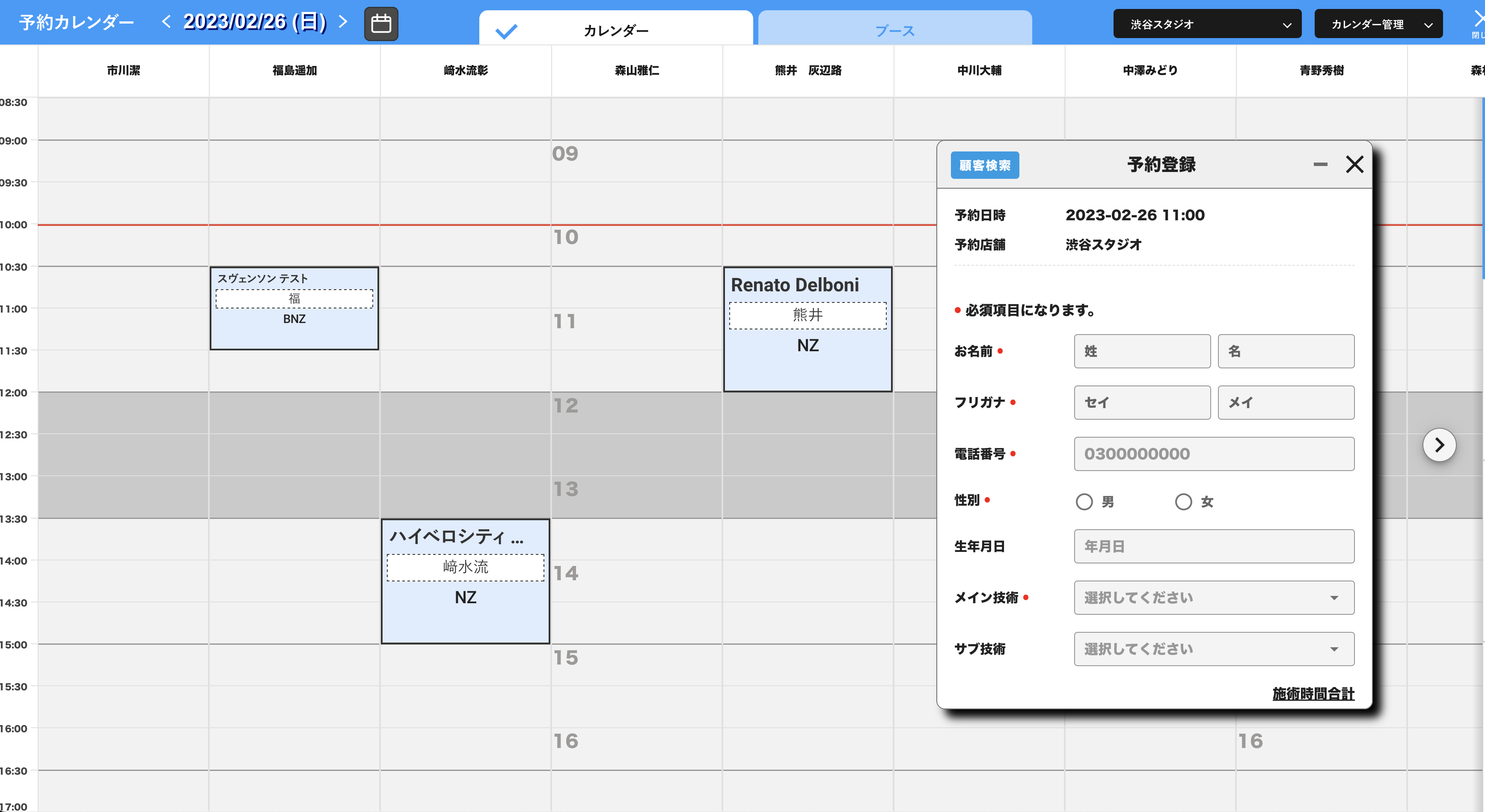
Task: Go to the previous day with the left arrow
Action: click(166, 22)
